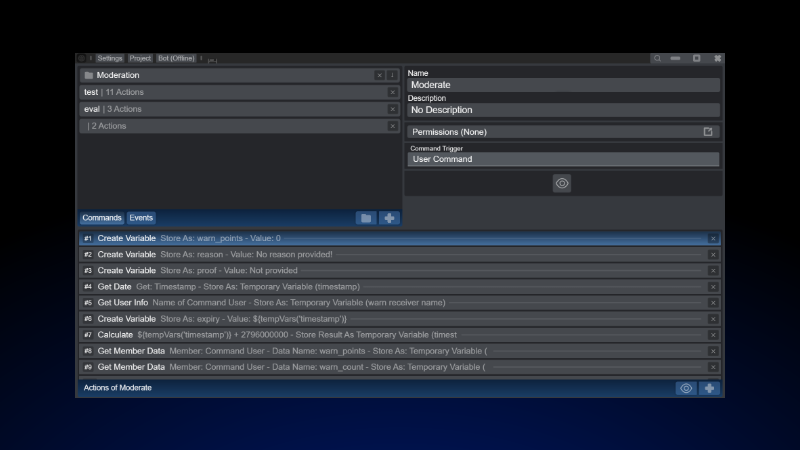Switch to the Events tab

(x=141, y=218)
